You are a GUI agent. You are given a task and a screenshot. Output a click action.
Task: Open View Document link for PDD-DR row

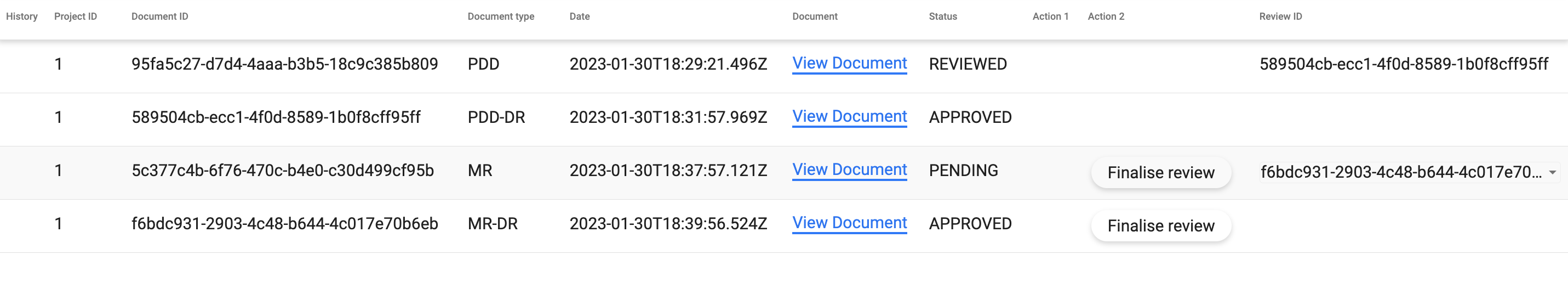tap(849, 116)
